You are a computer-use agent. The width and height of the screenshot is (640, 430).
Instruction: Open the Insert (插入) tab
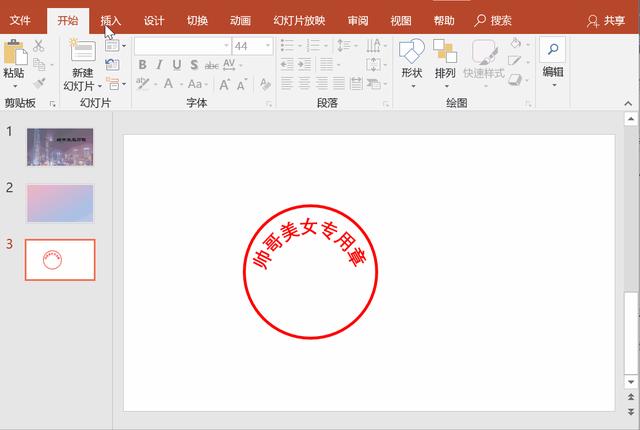111,20
